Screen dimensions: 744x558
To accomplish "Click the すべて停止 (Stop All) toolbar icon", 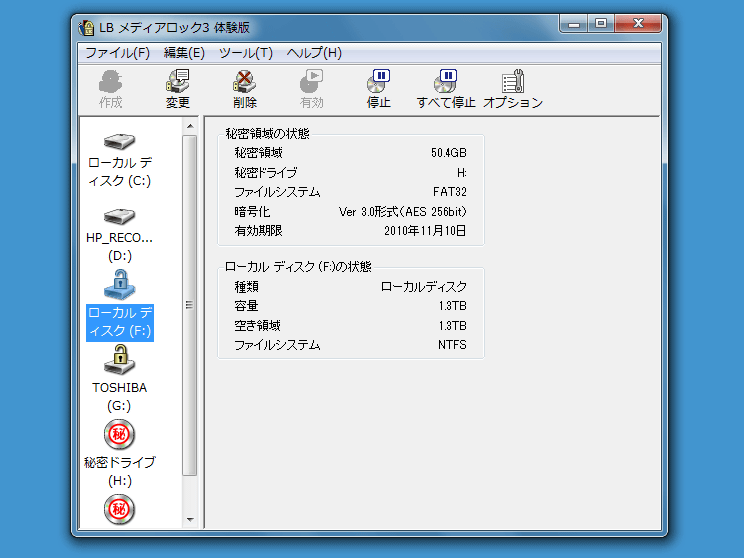I will (x=446, y=81).
